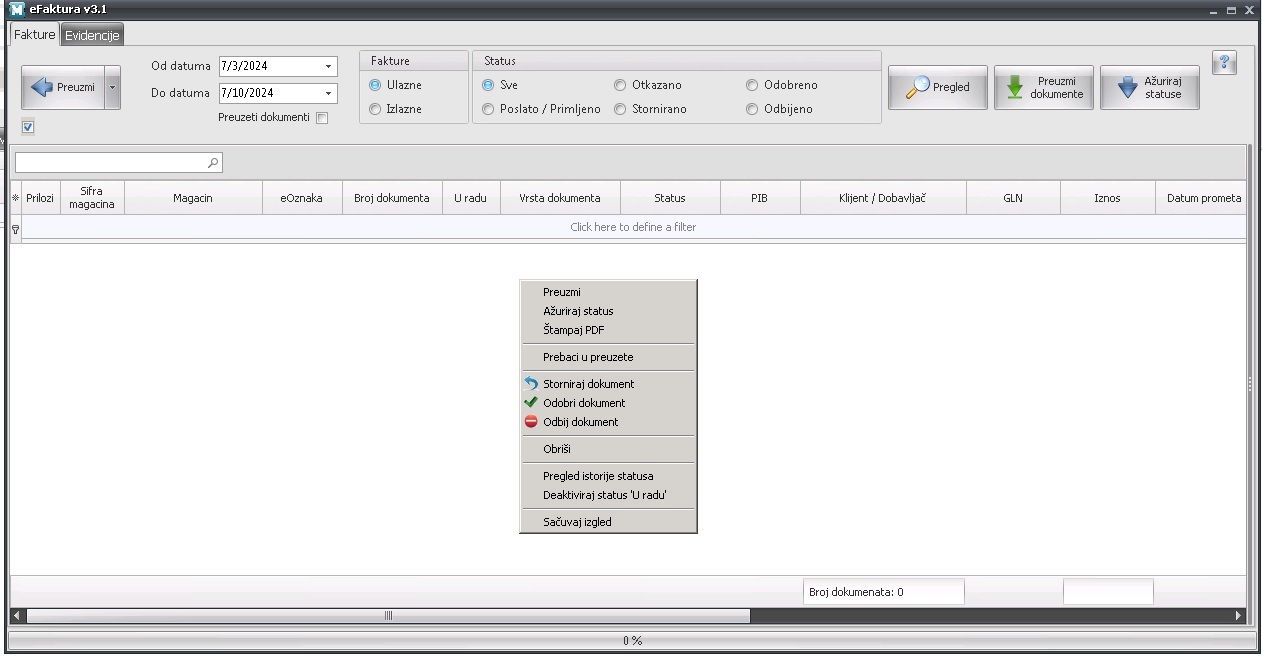This screenshot has width=1262, height=656.
Task: Choose Ažuriraj status from context menu
Action: 608,311
